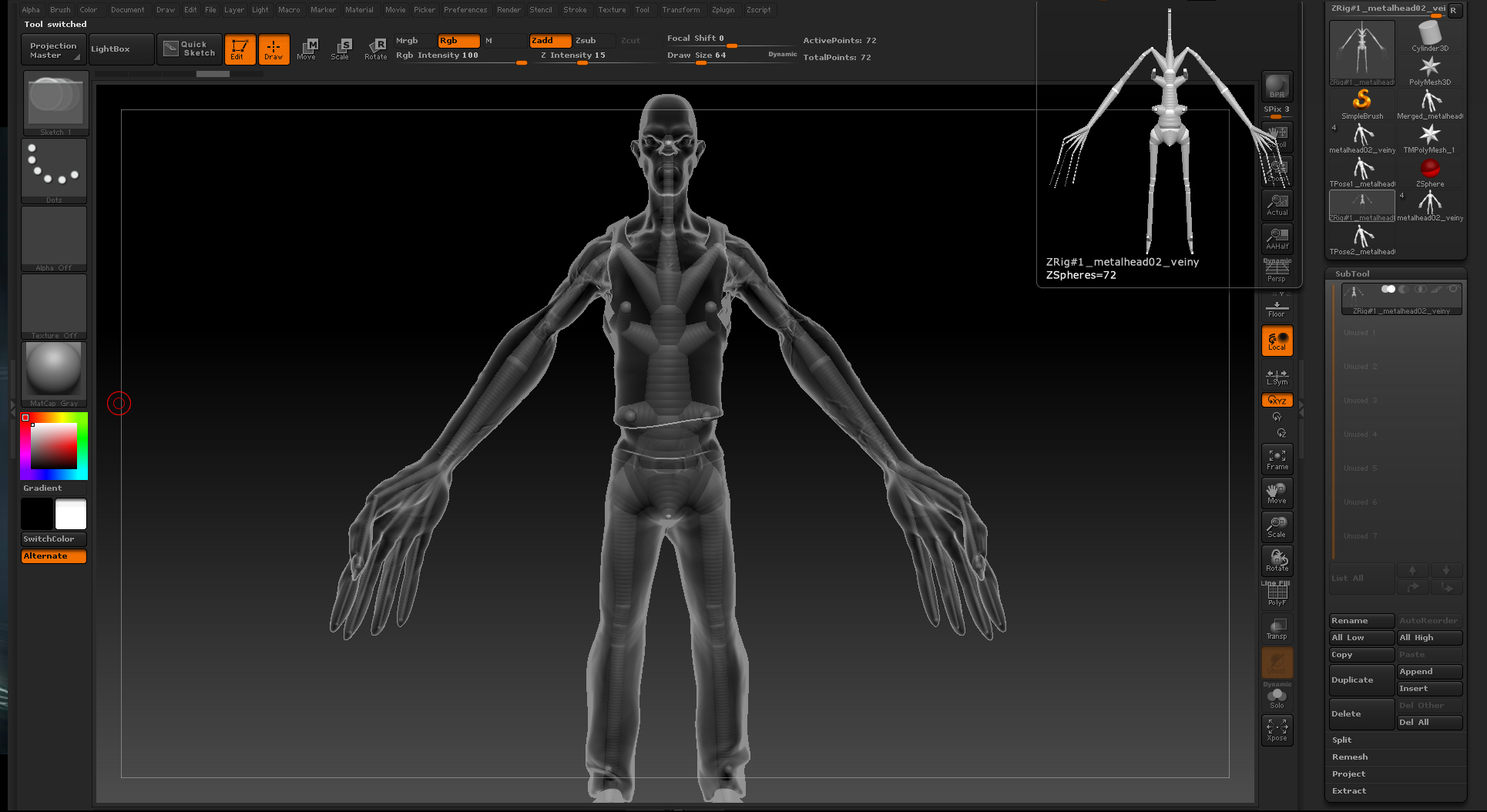
Task: Toggle Solo mode icon
Action: click(x=1277, y=697)
